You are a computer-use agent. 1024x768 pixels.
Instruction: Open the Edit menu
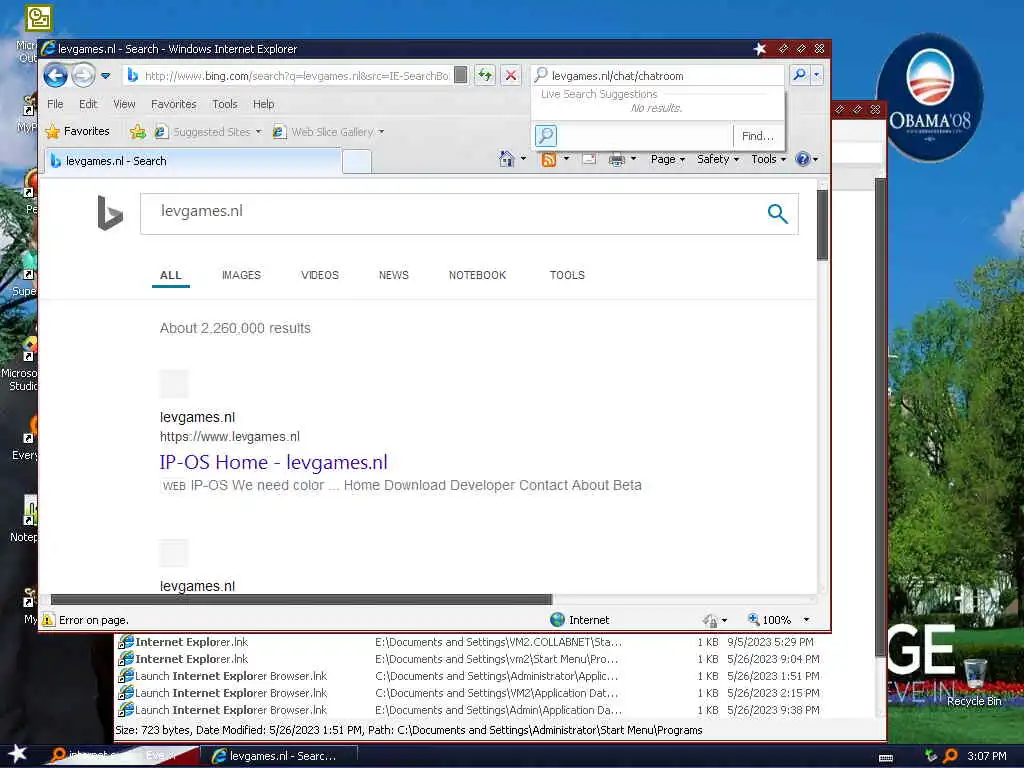click(88, 104)
